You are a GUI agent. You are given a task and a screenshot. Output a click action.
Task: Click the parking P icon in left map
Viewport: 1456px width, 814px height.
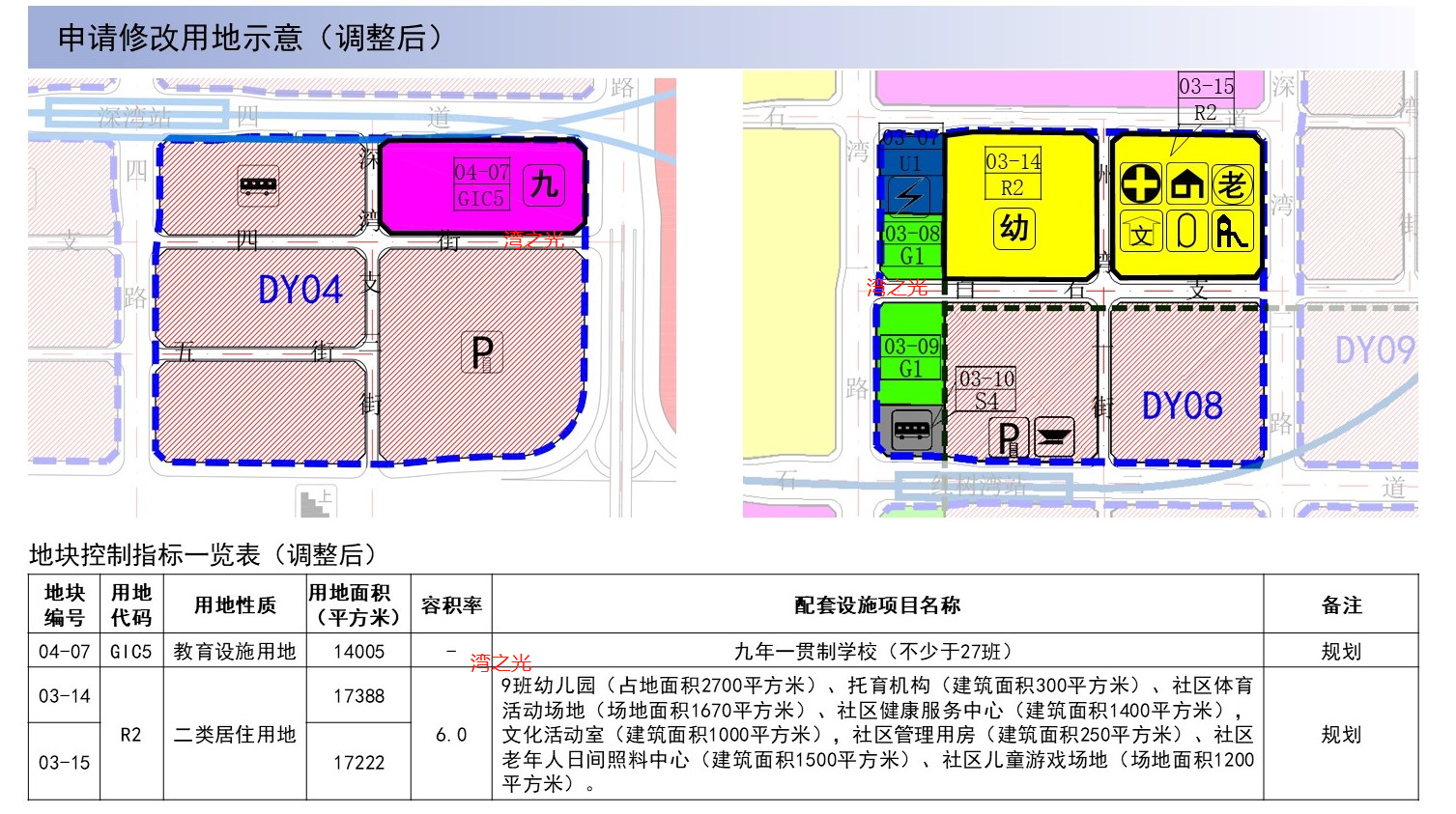click(x=481, y=353)
